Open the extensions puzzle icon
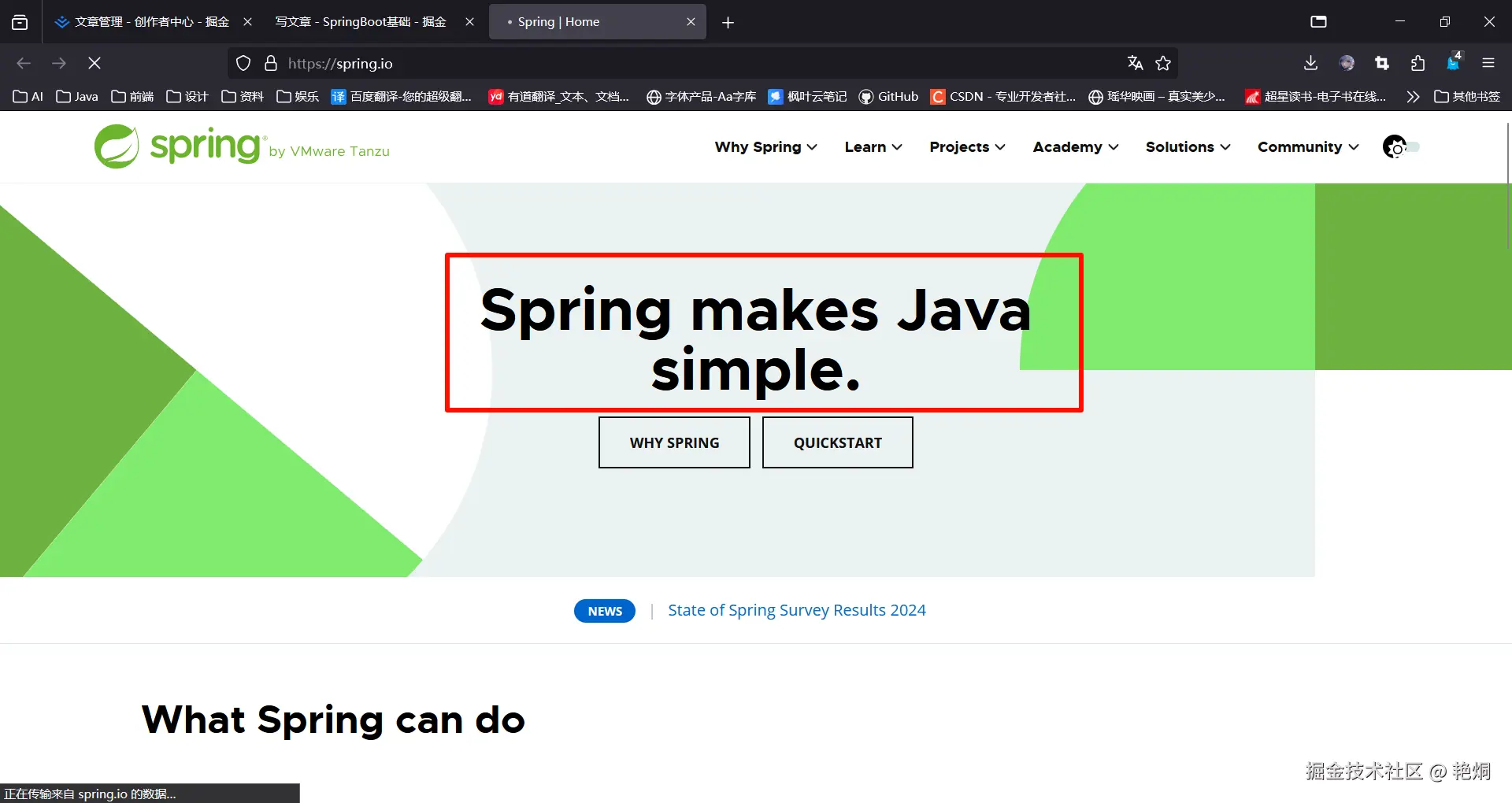1512x803 pixels. coord(1417,63)
